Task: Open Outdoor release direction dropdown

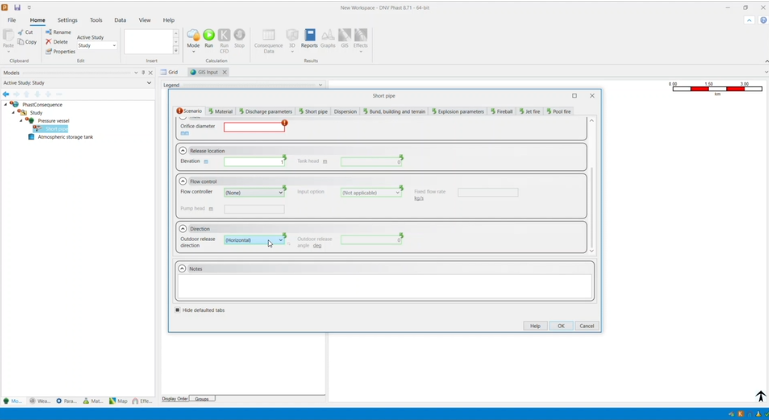Action: coord(254,240)
